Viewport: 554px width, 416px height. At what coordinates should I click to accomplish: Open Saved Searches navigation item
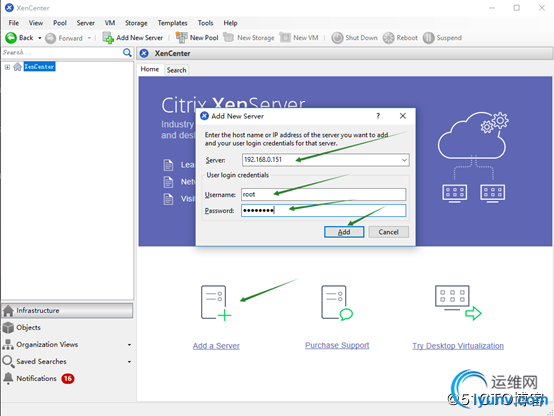coord(41,361)
